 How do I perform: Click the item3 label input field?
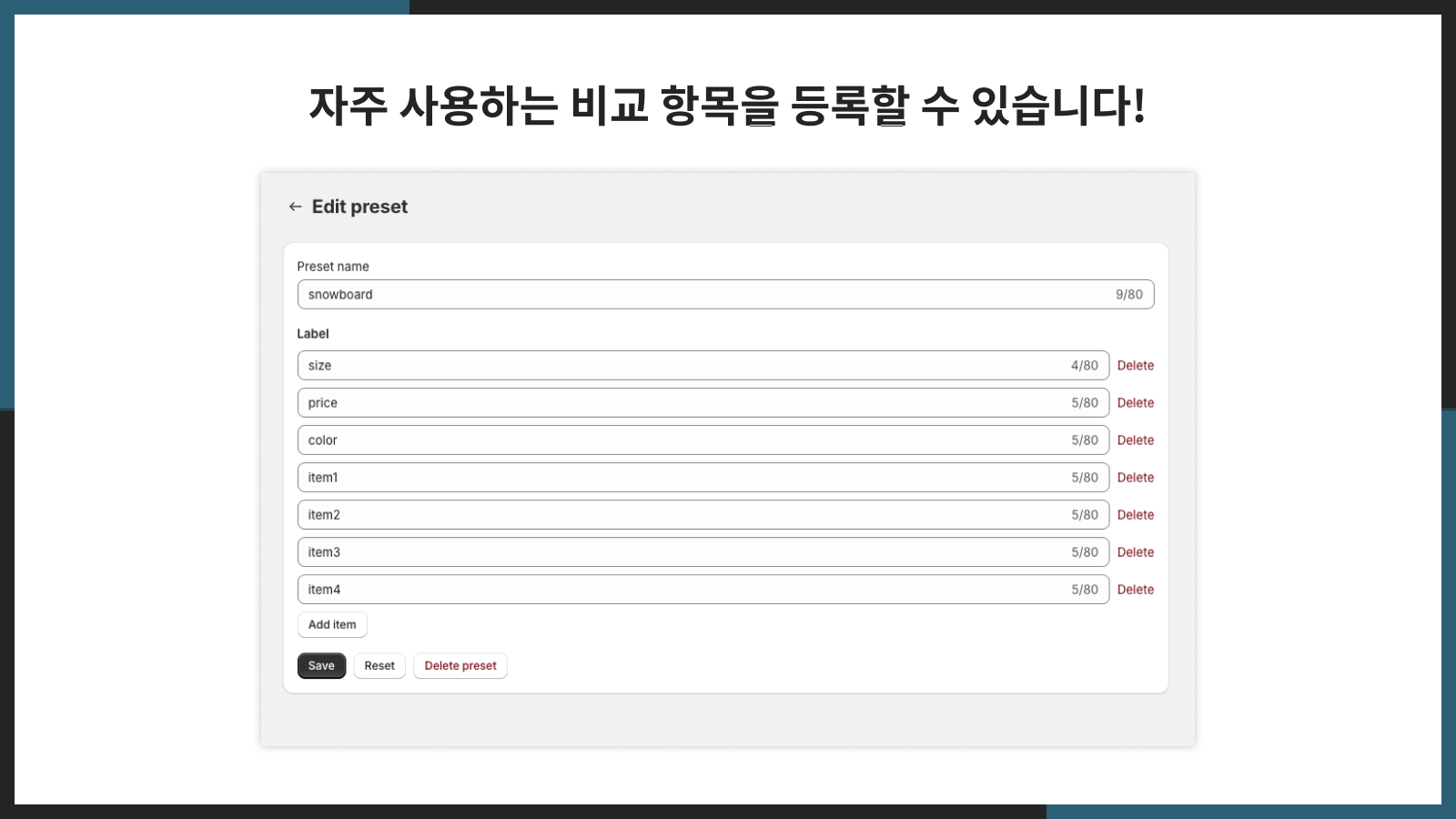703,552
